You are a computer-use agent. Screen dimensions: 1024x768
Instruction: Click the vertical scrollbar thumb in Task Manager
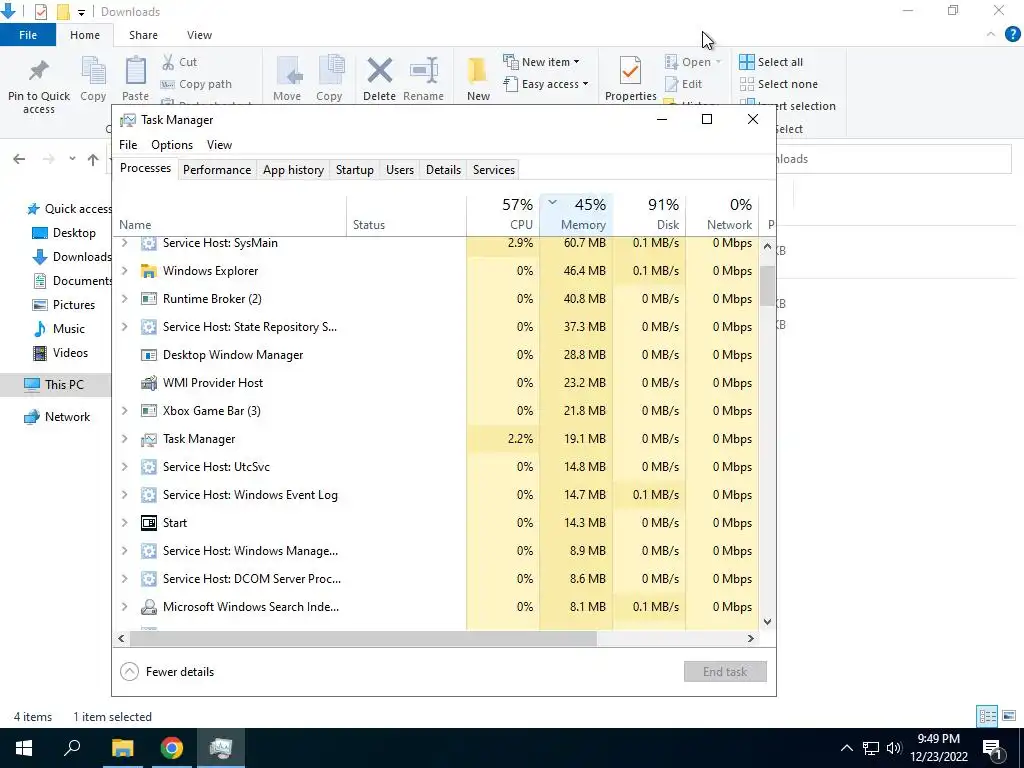tap(767, 285)
